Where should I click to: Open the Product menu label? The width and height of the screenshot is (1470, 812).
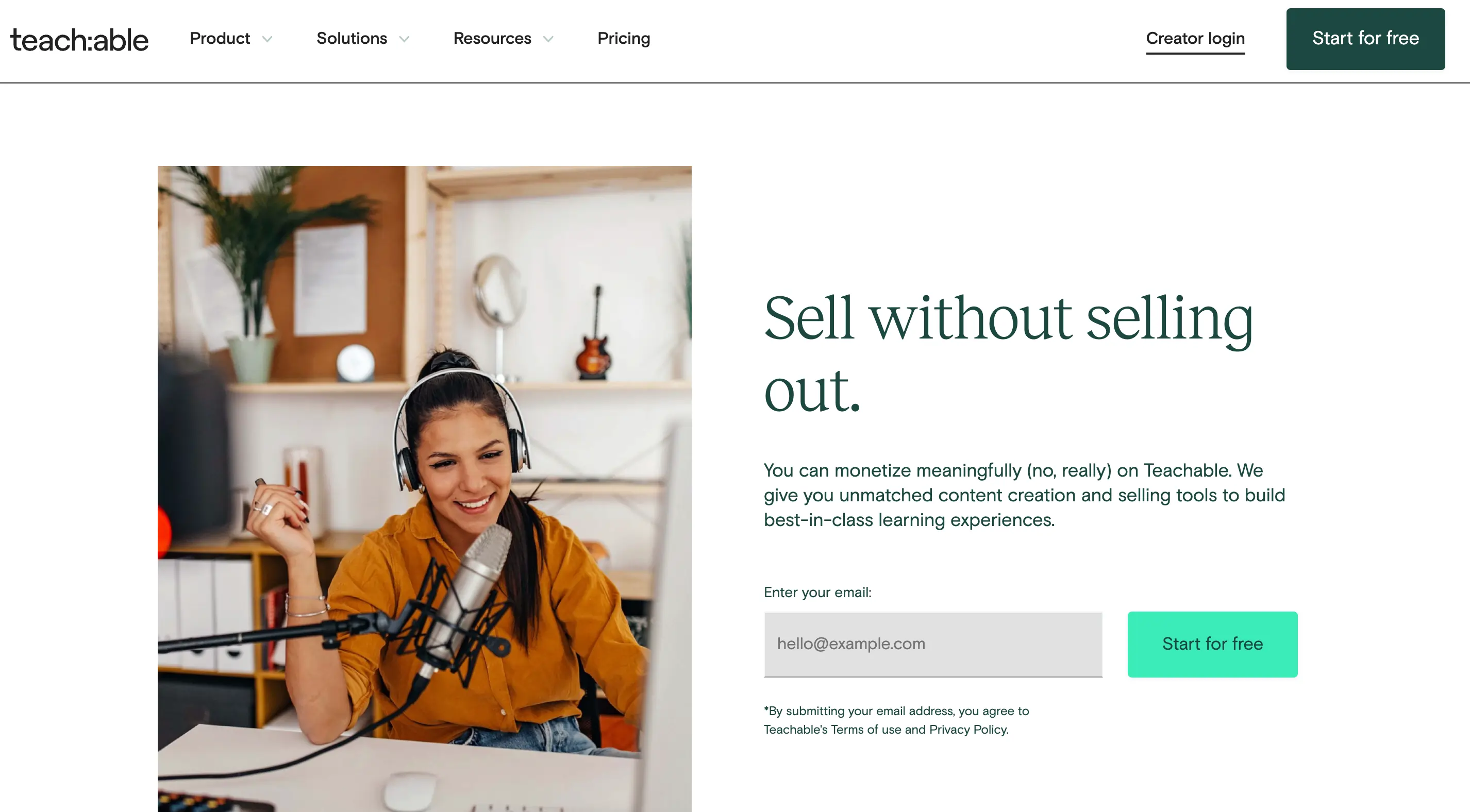(x=220, y=38)
